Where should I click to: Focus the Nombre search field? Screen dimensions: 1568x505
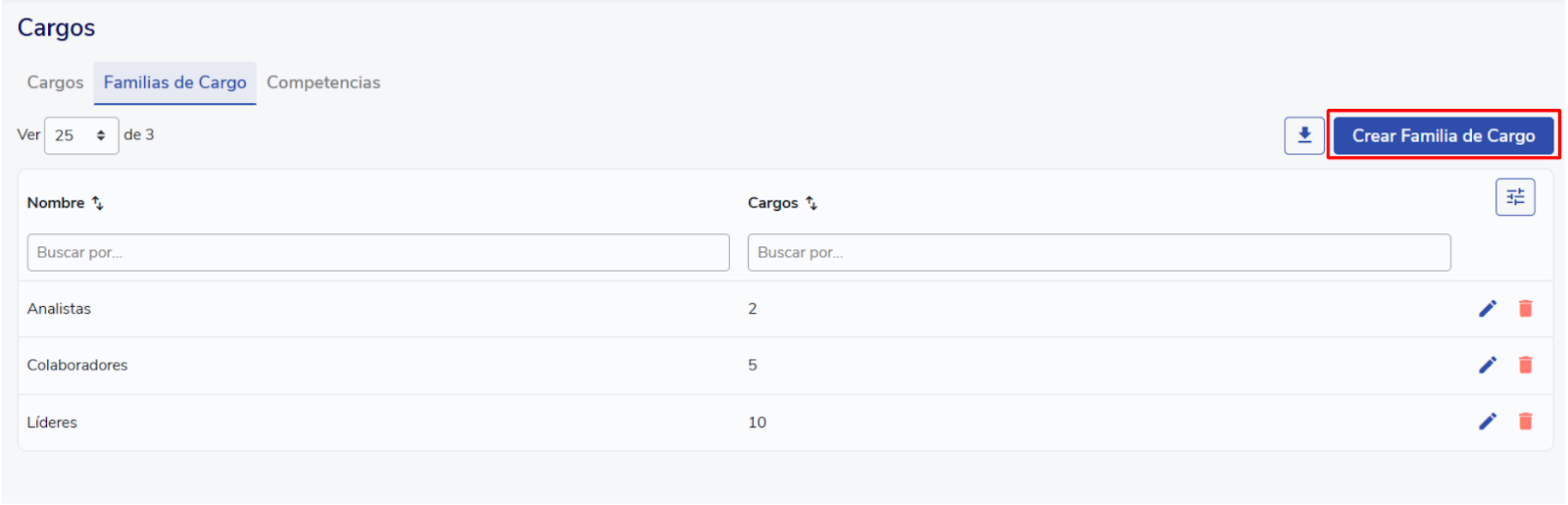[378, 252]
